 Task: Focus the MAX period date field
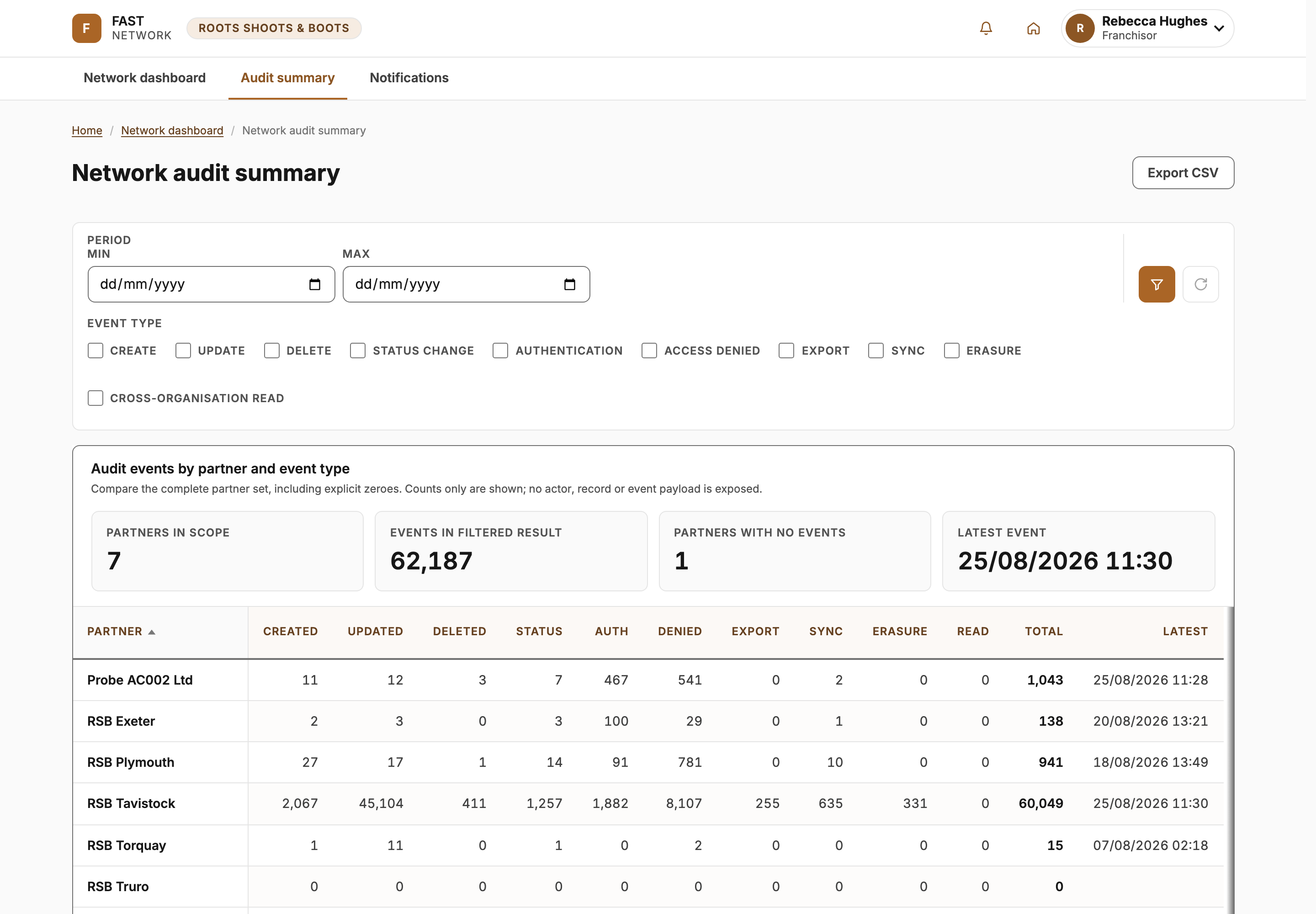466,284
